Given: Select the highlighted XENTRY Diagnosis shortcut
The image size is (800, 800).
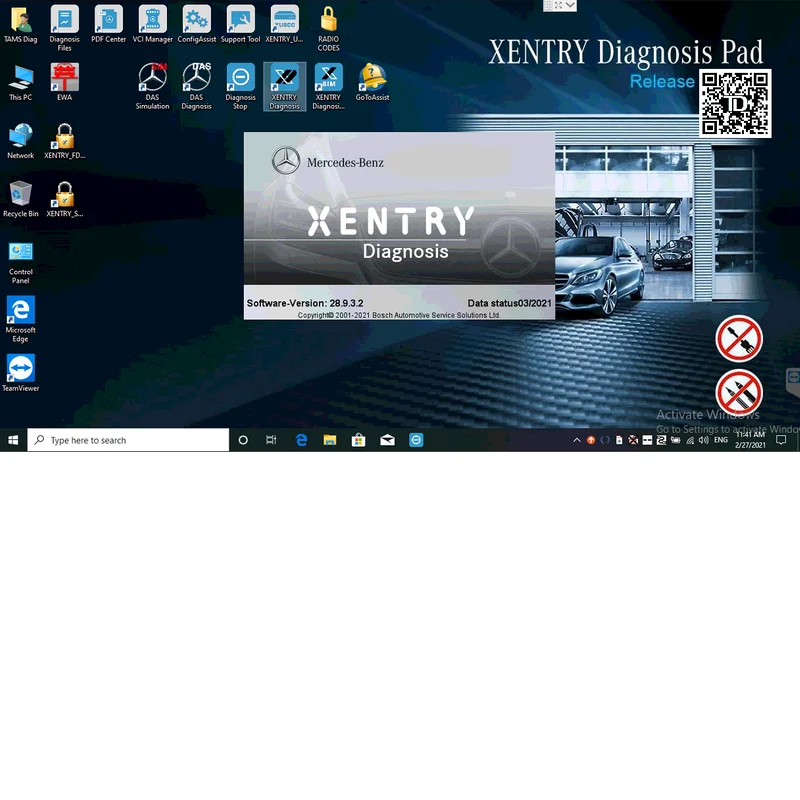Looking at the screenshot, I should point(284,86).
